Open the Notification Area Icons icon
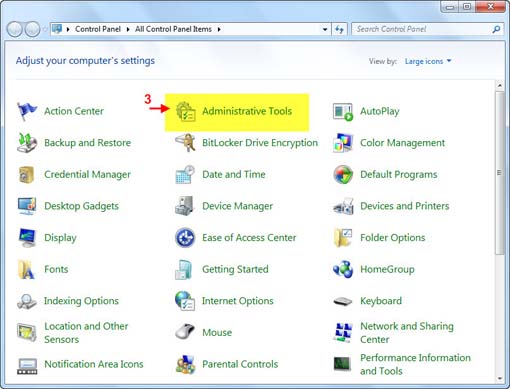510x389 pixels. point(27,366)
